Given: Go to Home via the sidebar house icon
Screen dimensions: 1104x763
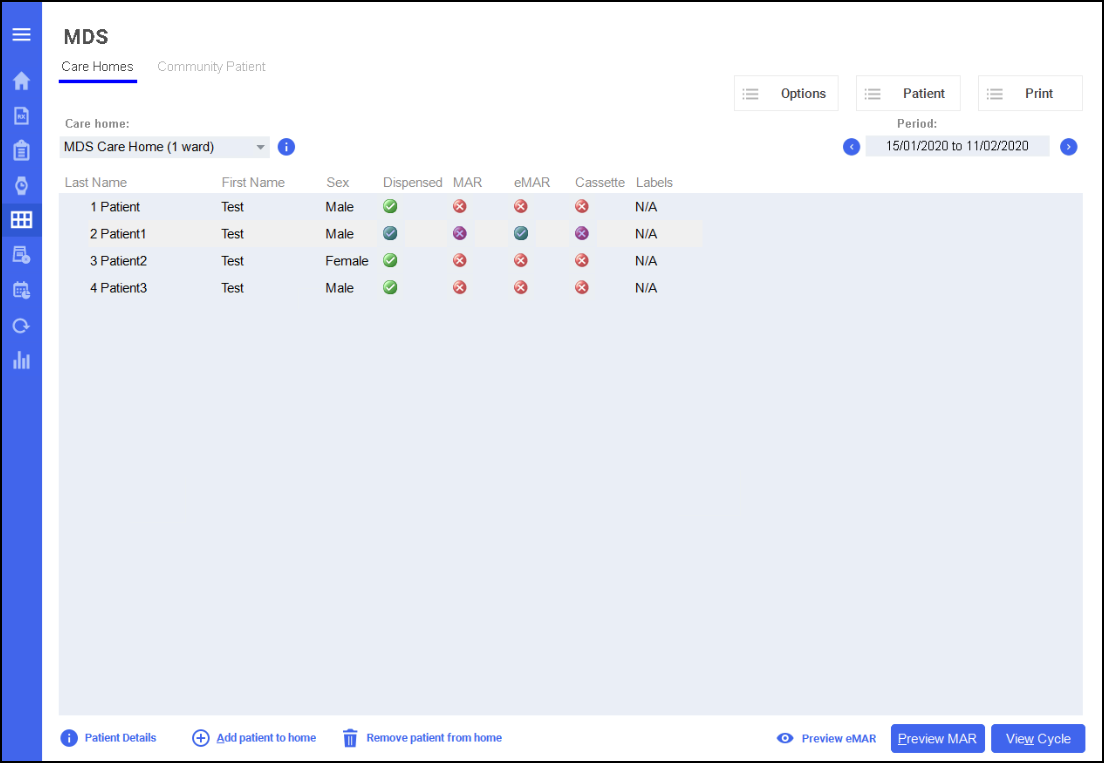Looking at the screenshot, I should click(21, 81).
